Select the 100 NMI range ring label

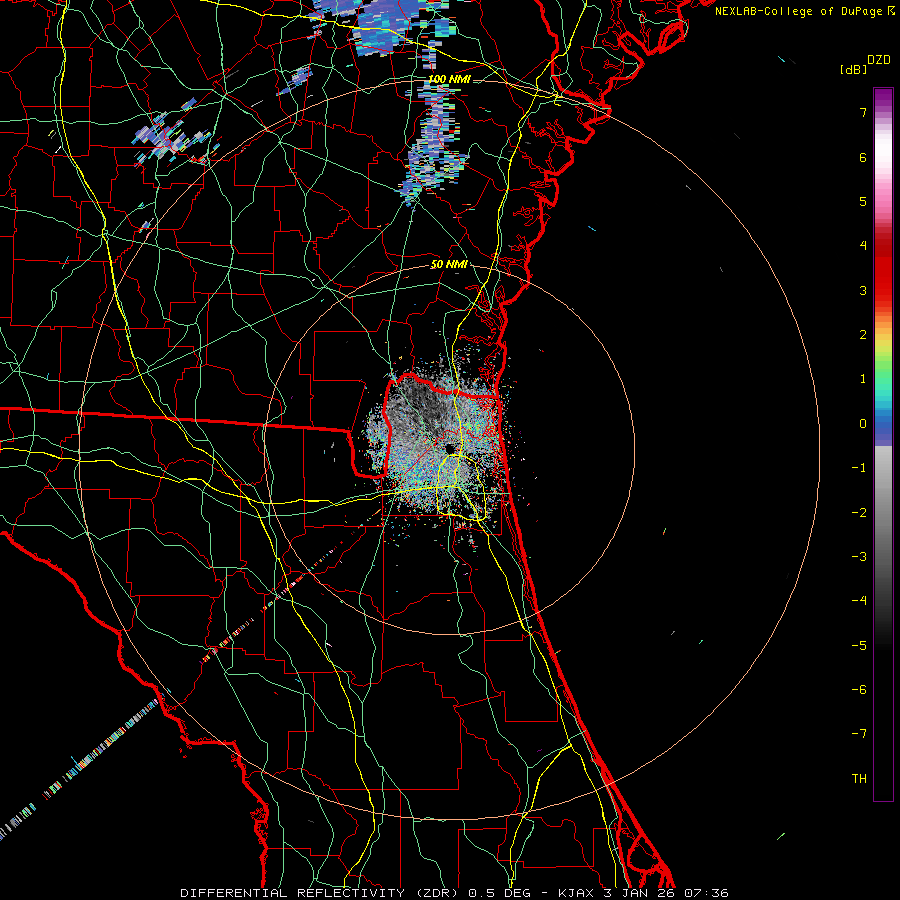pos(449,79)
